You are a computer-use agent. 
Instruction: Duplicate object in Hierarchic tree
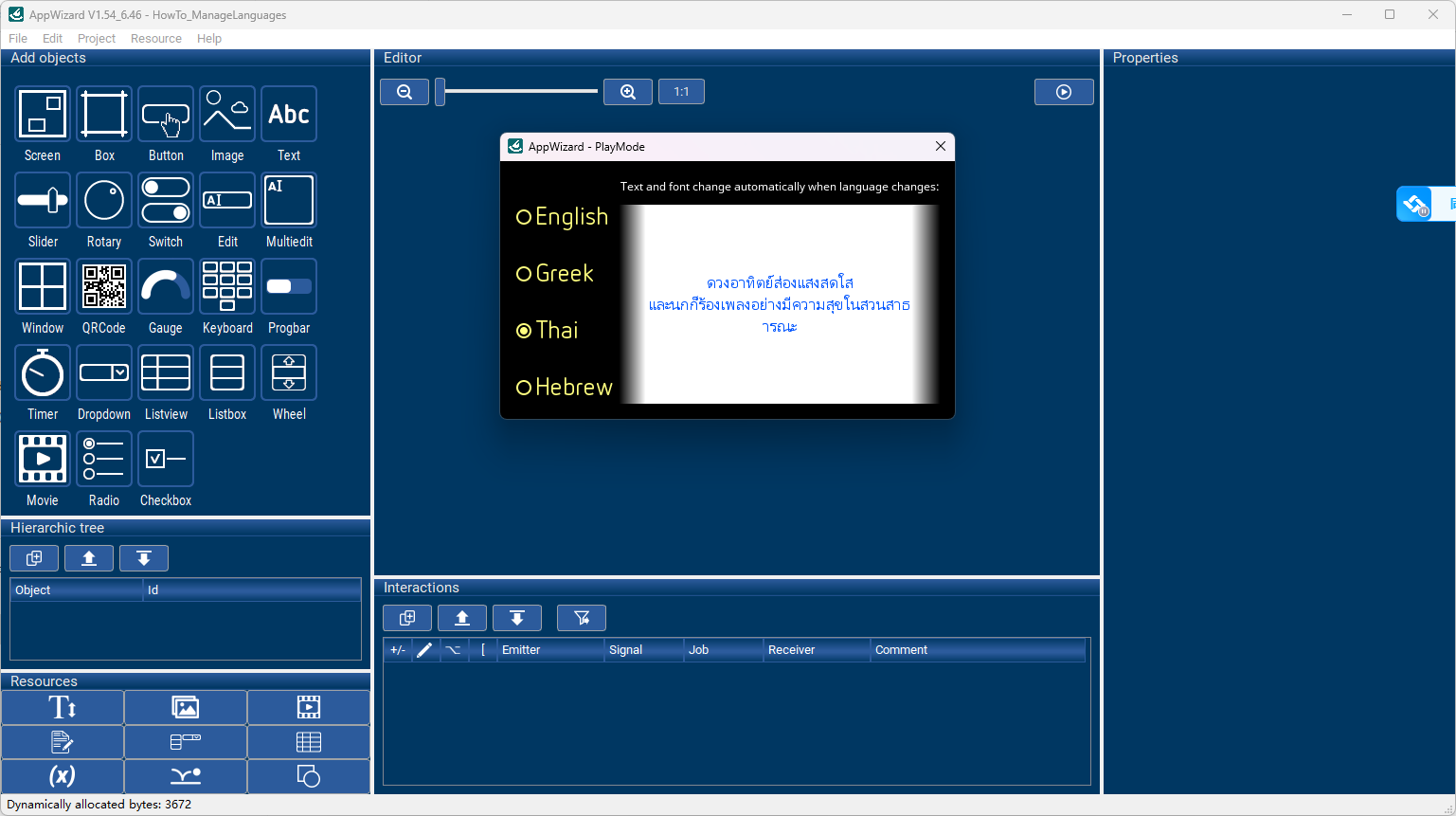pos(34,558)
